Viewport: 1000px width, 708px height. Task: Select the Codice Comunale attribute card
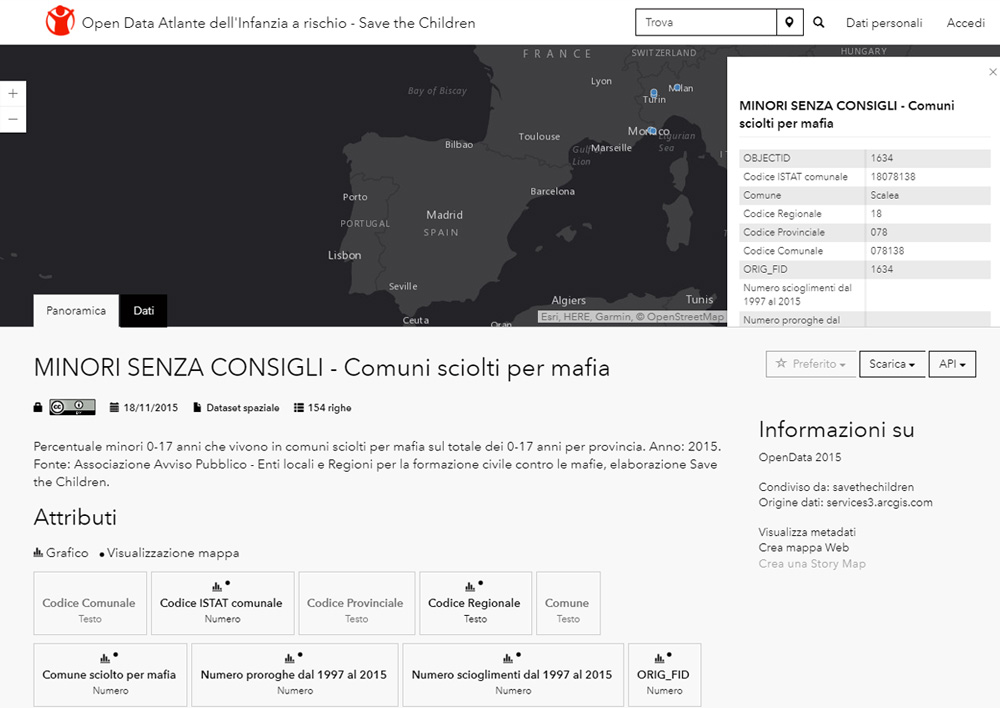pyautogui.click(x=90, y=603)
